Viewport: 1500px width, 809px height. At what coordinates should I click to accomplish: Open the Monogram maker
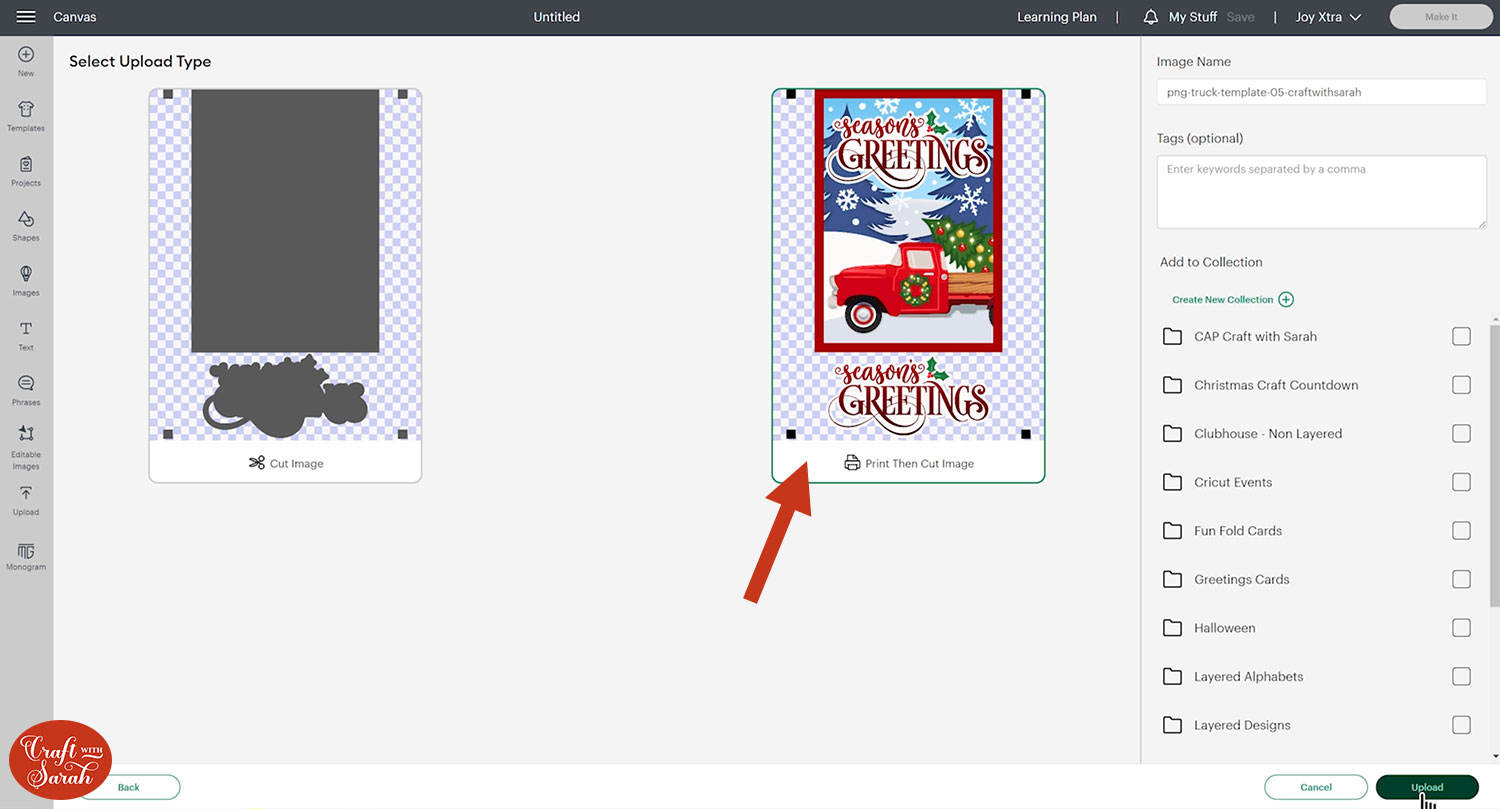pyautogui.click(x=26, y=557)
